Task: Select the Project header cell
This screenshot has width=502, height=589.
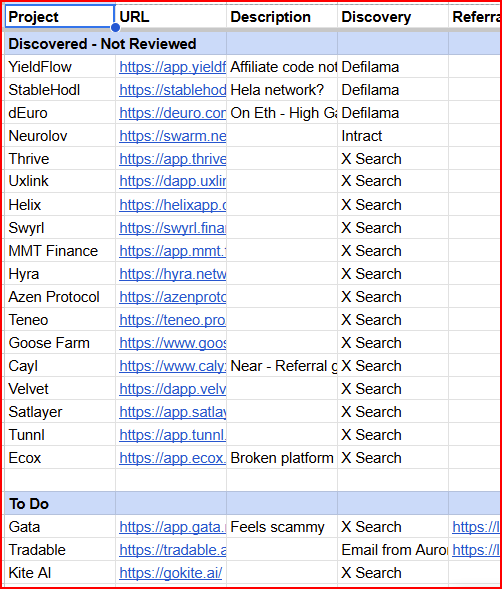Action: [59, 17]
